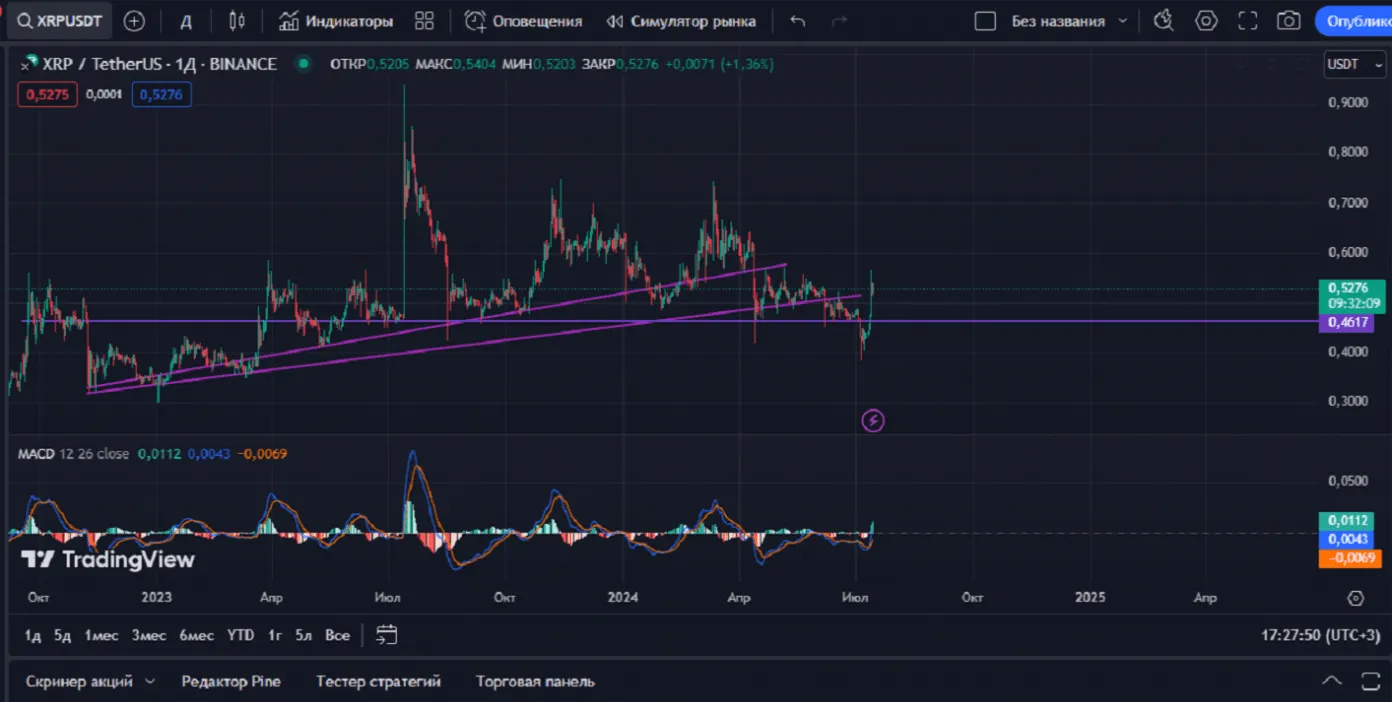Open the USDT currency dropdown
This screenshot has height=702, width=1392.
(1349, 64)
